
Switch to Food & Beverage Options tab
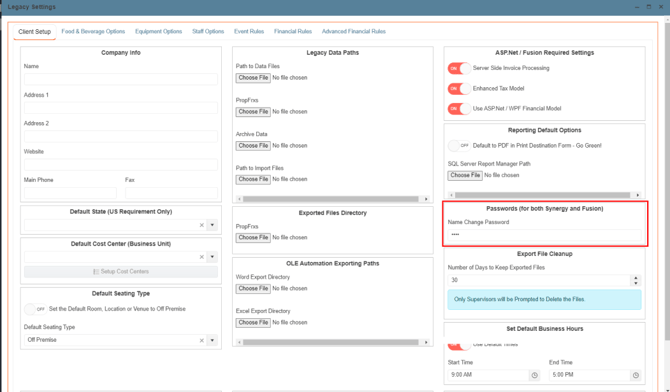(x=93, y=31)
